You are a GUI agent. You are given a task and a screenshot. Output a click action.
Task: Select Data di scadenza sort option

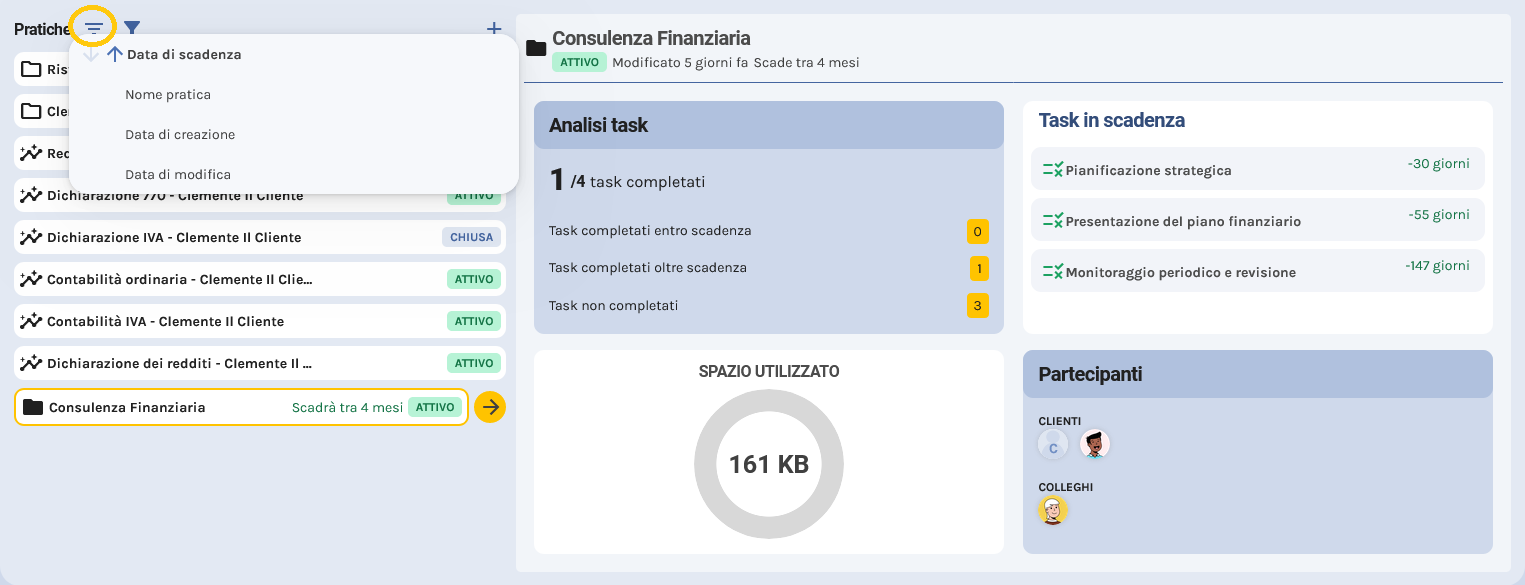point(184,55)
